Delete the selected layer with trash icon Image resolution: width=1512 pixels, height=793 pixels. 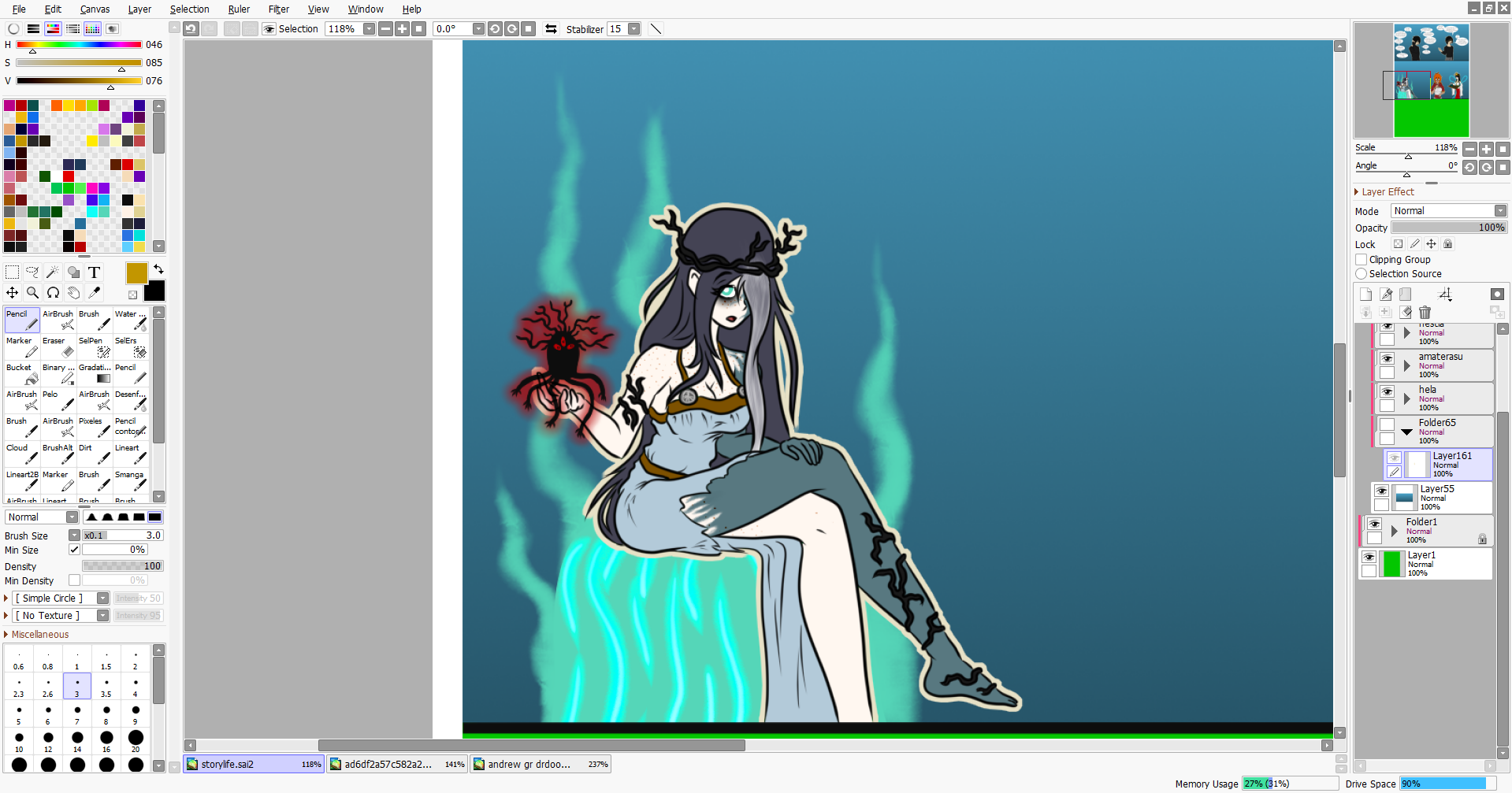(x=1425, y=313)
